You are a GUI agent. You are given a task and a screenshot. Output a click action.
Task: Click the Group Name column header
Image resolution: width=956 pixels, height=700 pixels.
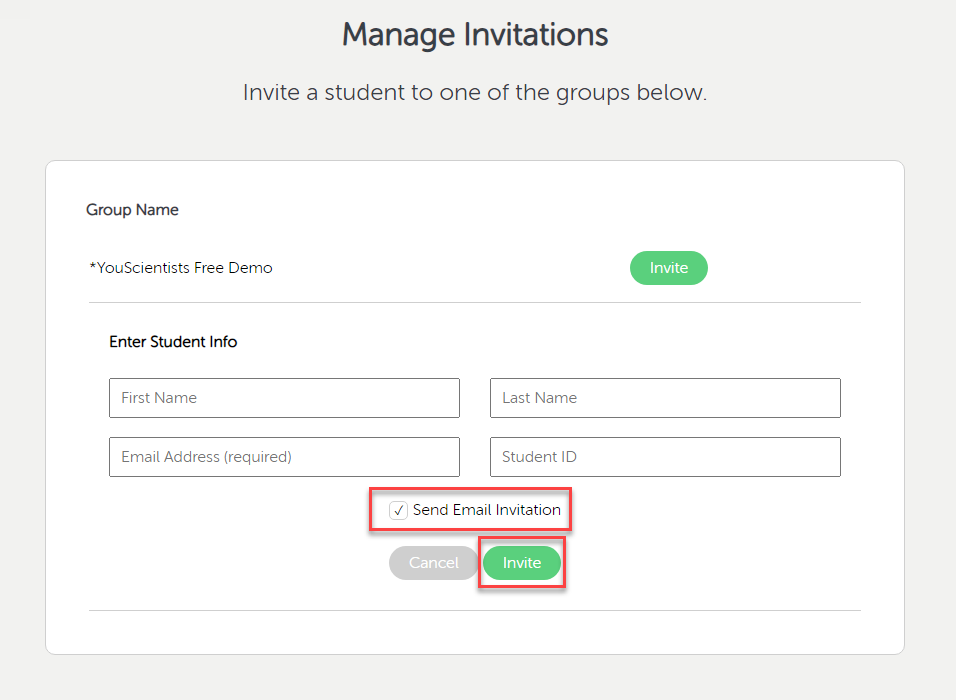[x=132, y=210]
